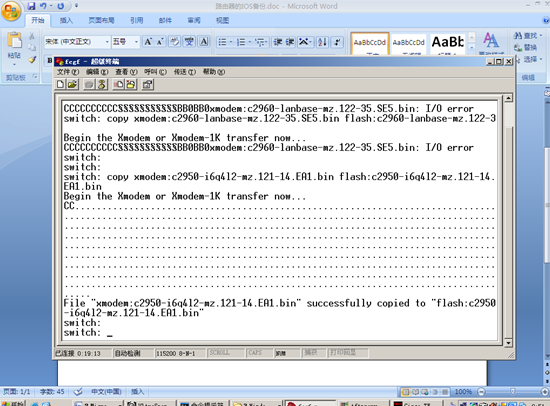550x406 pixels.
Task: Click HyperTerminal new connection icon
Action: (60, 84)
